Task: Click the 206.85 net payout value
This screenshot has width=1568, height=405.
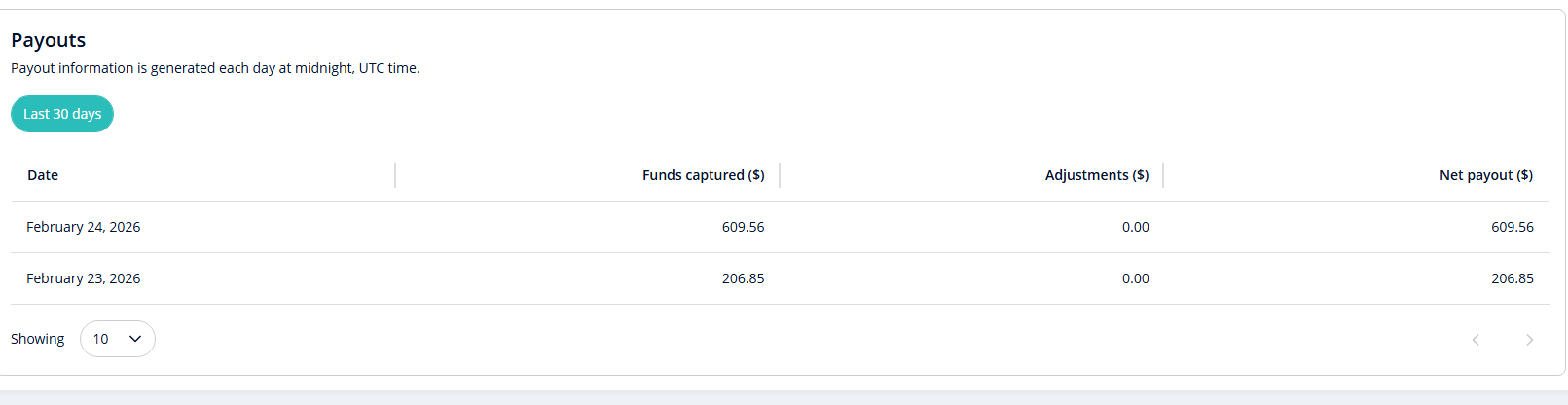Action: pos(1512,278)
